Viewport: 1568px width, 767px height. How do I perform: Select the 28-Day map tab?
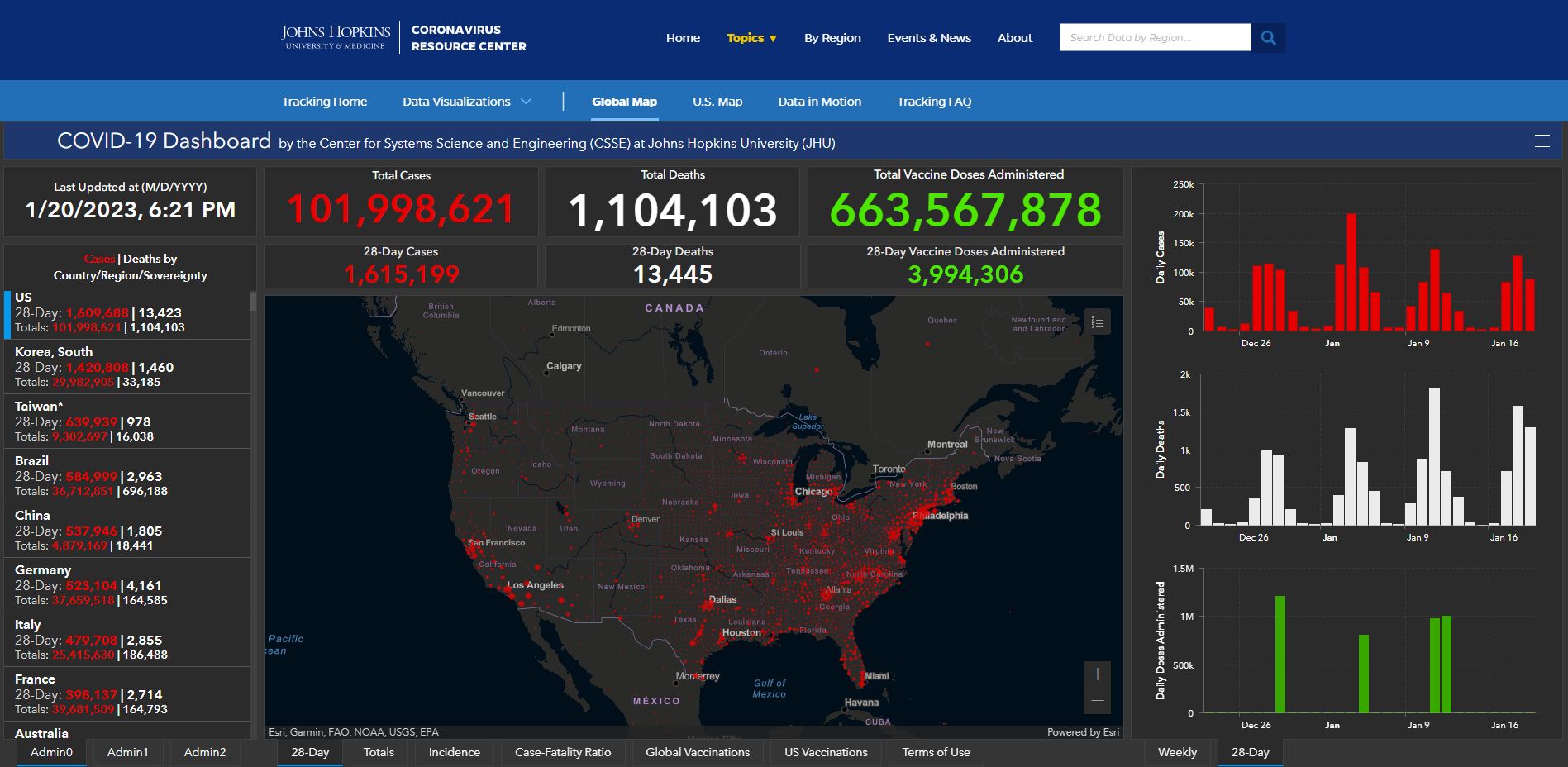(x=310, y=753)
